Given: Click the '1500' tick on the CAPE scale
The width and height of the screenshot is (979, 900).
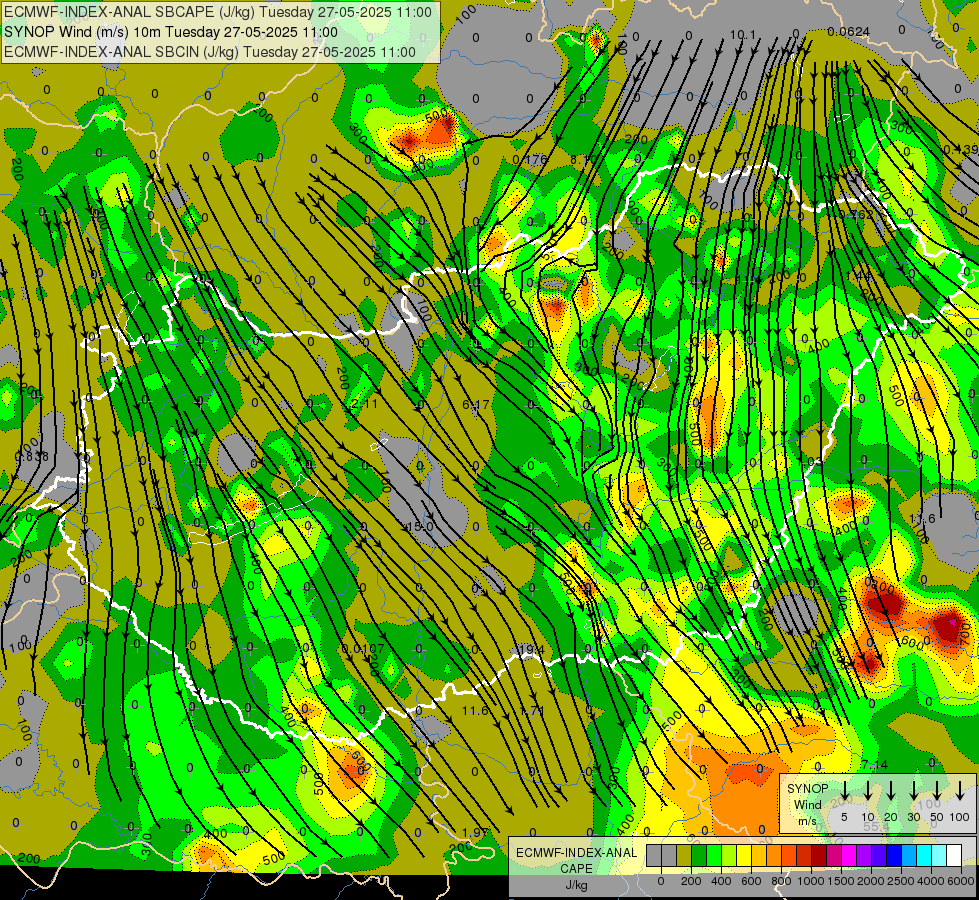Looking at the screenshot, I should click(x=841, y=881).
